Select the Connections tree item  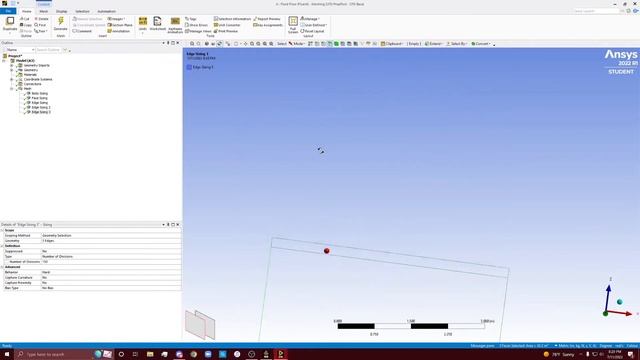32,84
